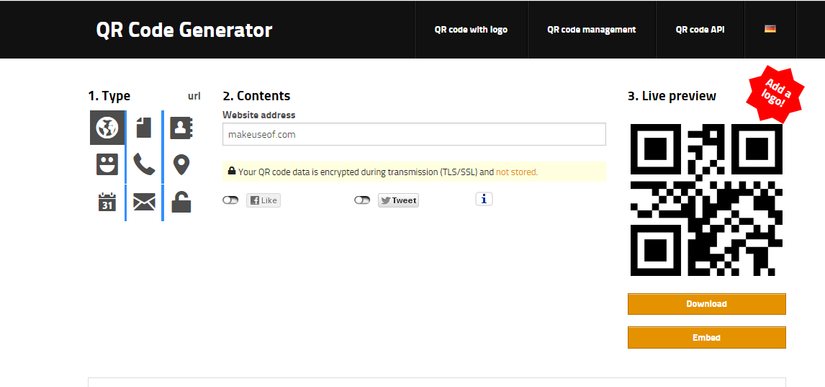Download the generated QR code
Image resolution: width=825 pixels, height=387 pixels.
point(707,304)
